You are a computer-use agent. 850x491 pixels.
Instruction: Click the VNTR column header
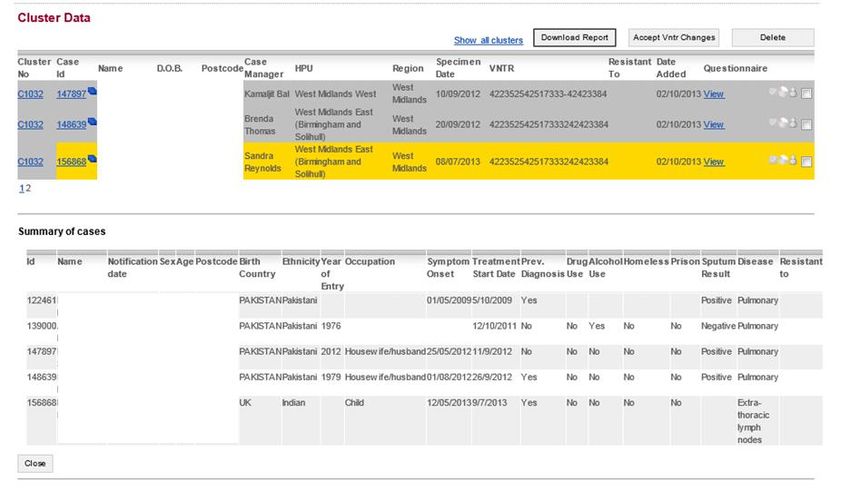click(x=501, y=68)
